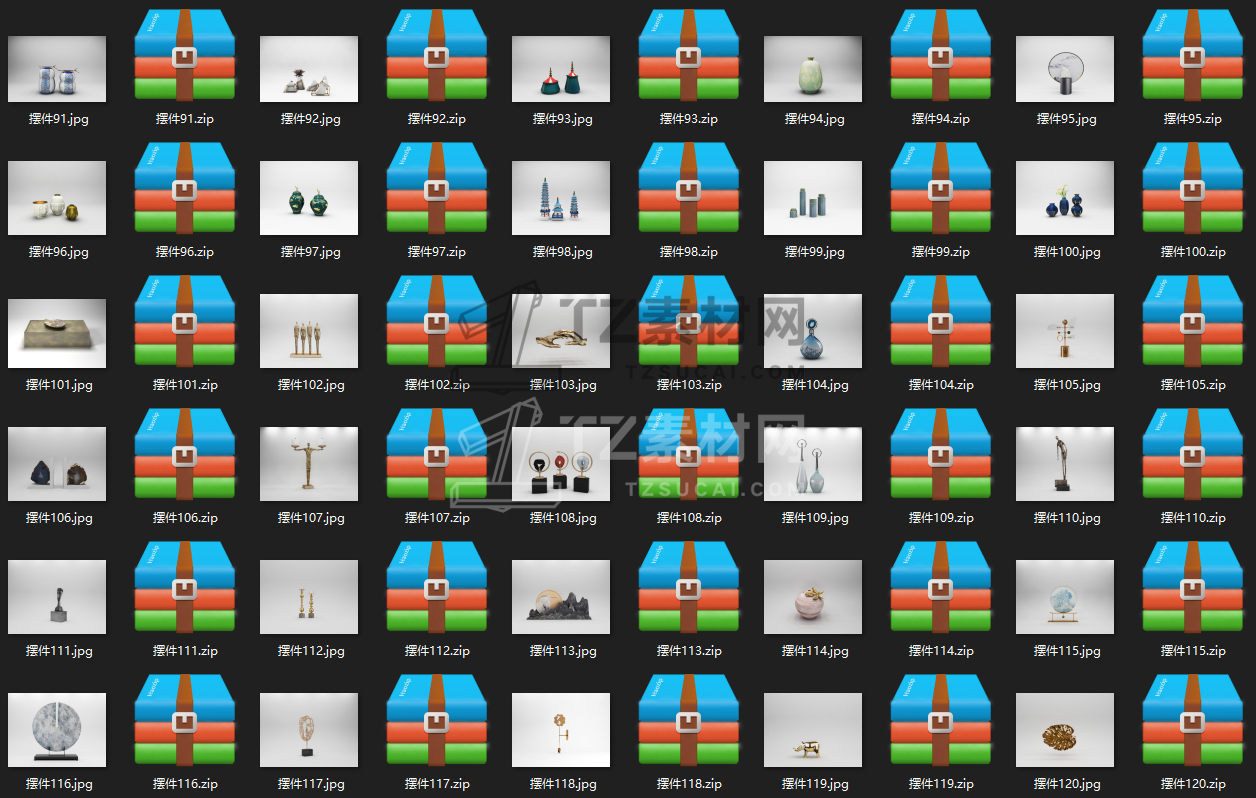Select the 摆件100.zip archive icon

tap(1193, 188)
